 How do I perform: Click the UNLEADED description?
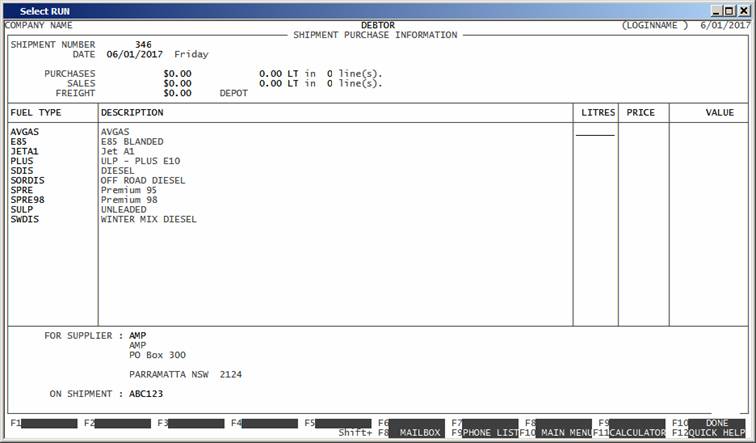(123, 210)
